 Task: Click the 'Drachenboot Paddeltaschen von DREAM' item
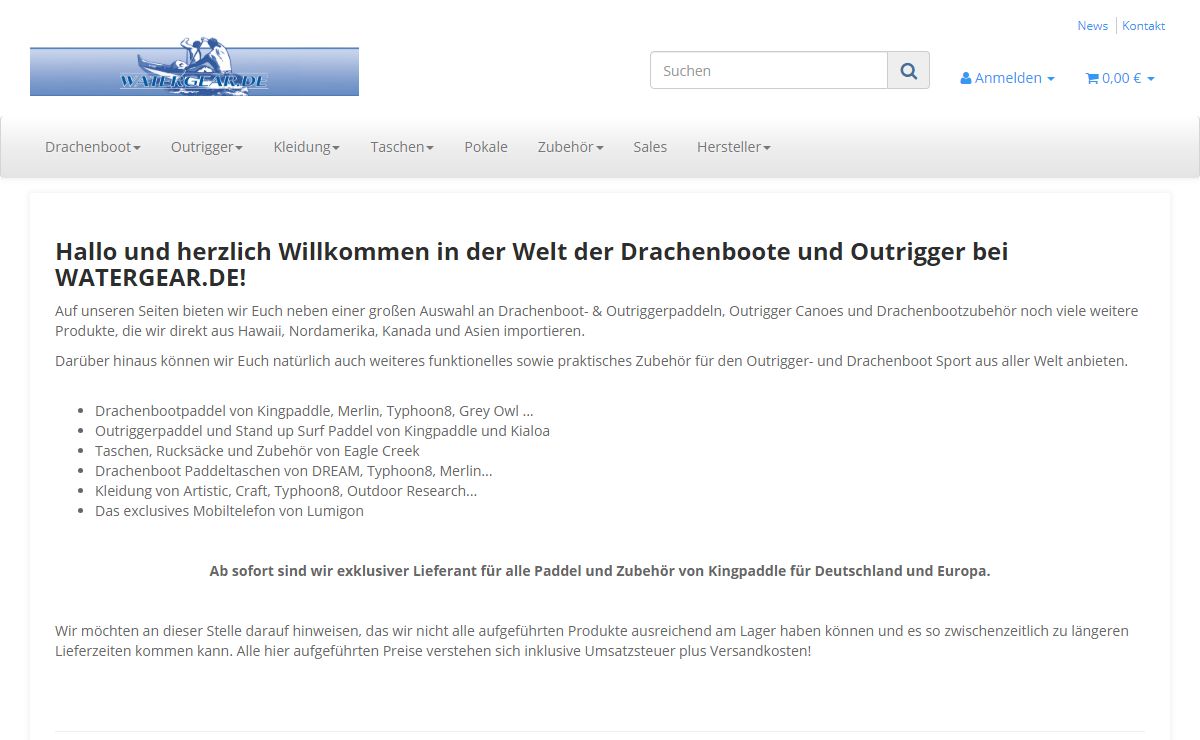click(294, 471)
